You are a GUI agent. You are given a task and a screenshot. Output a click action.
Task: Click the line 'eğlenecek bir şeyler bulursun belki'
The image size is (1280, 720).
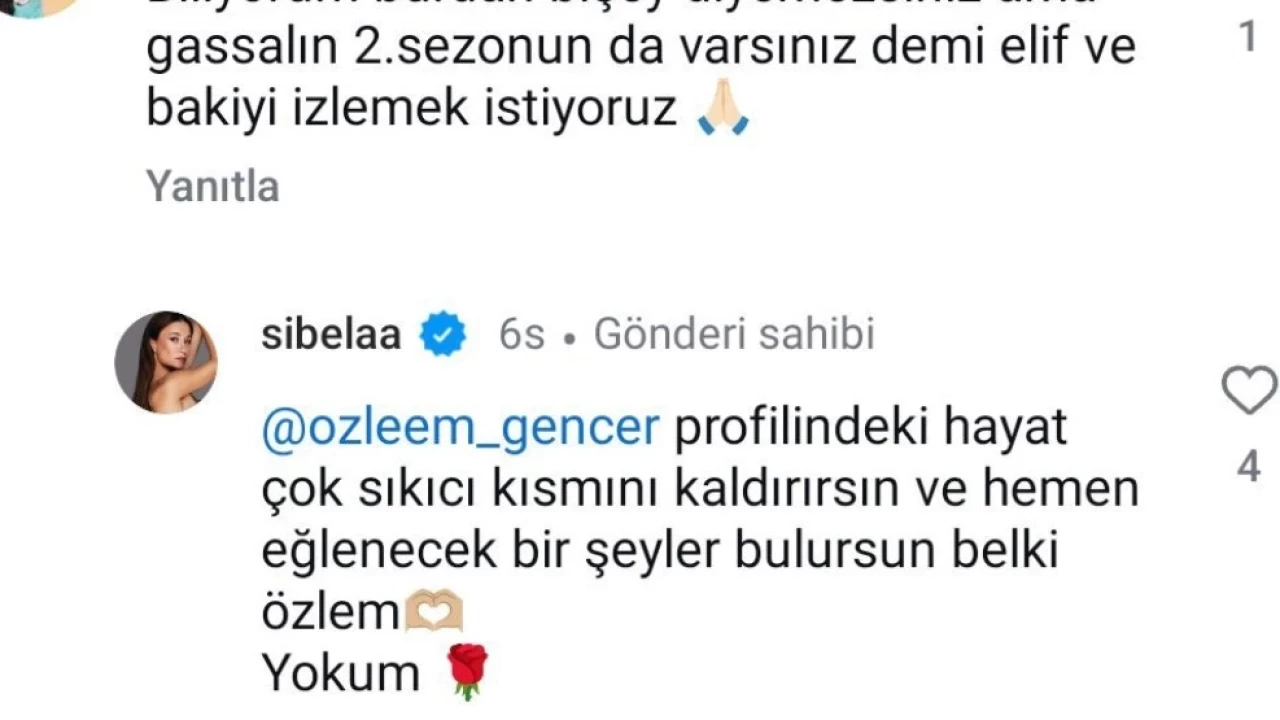tap(660, 552)
